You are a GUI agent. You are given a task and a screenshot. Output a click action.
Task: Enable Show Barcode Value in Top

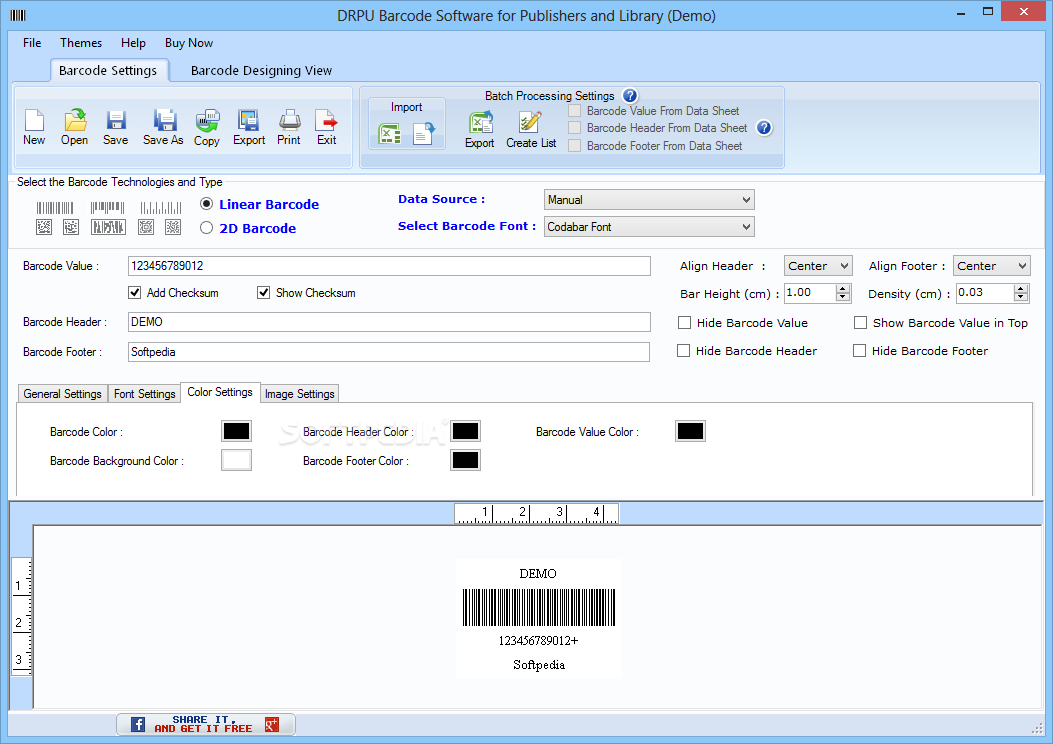[860, 323]
